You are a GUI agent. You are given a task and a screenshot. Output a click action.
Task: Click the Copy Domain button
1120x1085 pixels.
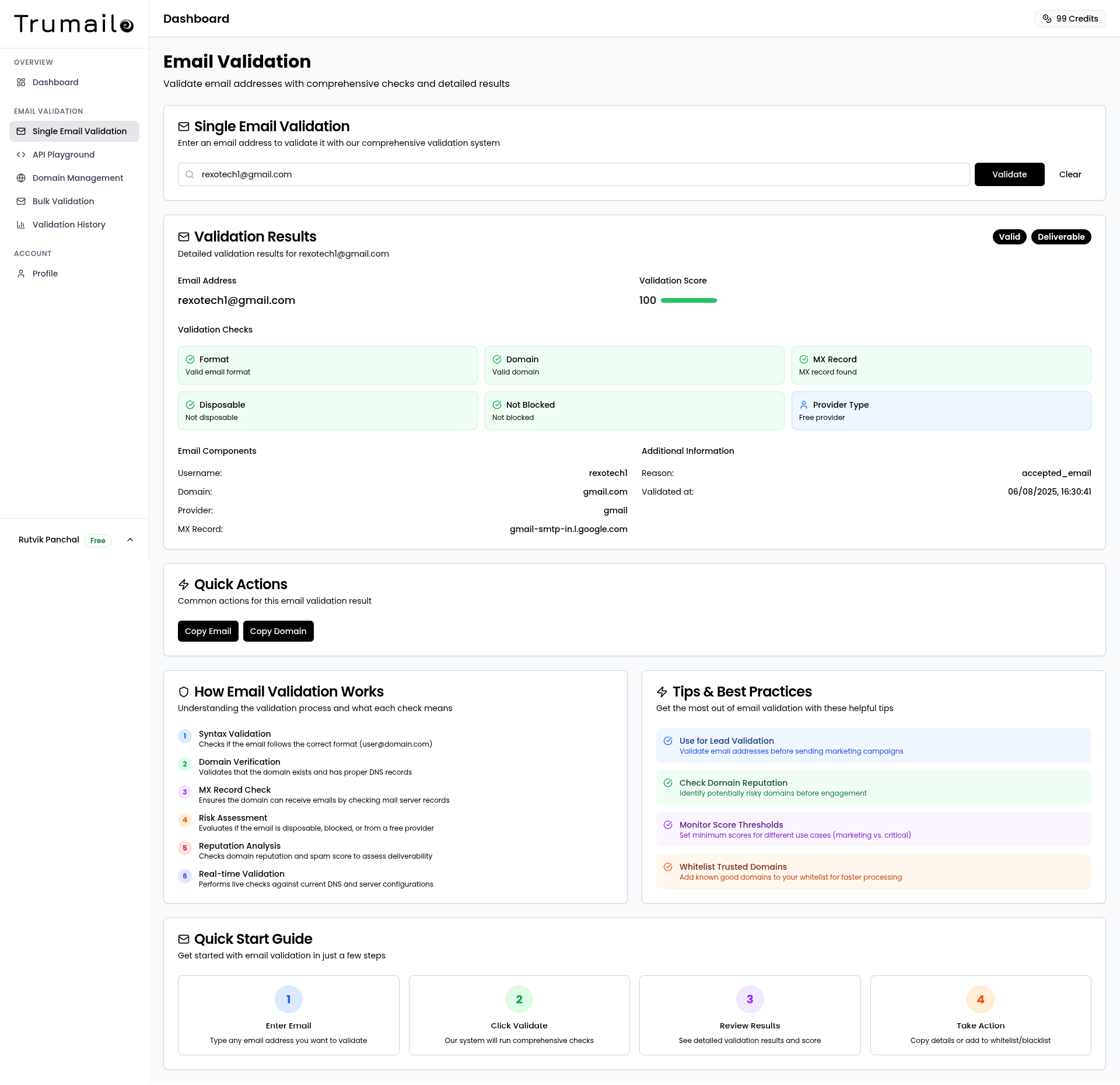click(278, 631)
